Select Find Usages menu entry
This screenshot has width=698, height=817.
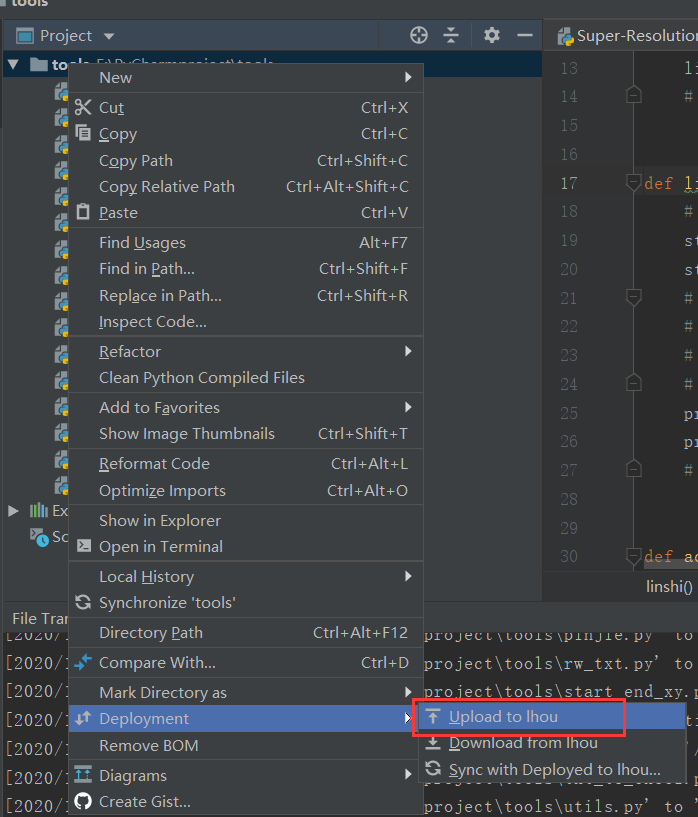coord(246,243)
